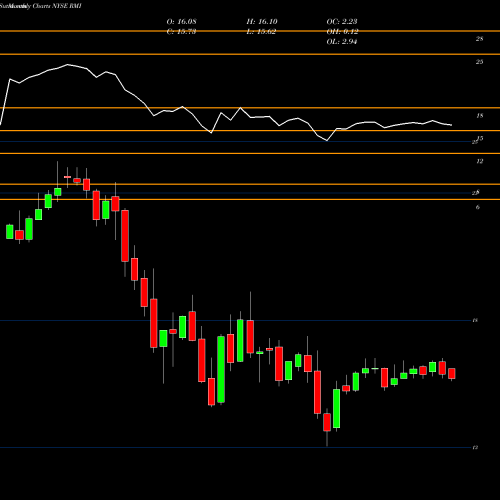Select the 'L: 15.62' low value

coord(261,32)
